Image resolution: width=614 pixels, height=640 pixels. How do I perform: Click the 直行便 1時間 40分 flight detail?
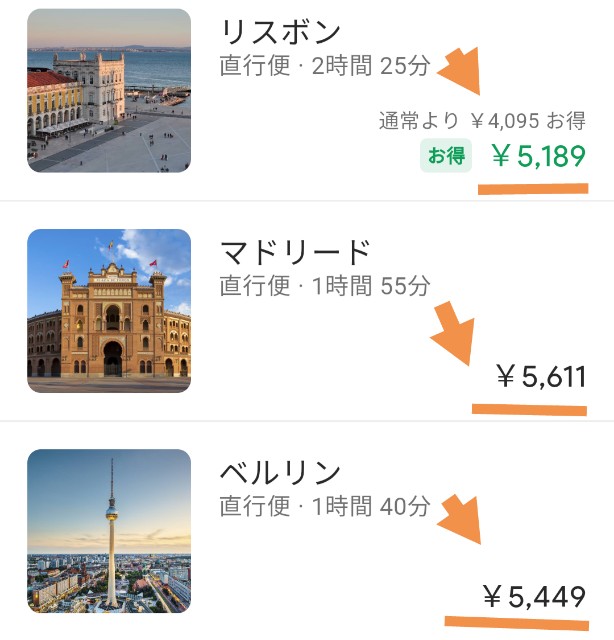coord(325,506)
